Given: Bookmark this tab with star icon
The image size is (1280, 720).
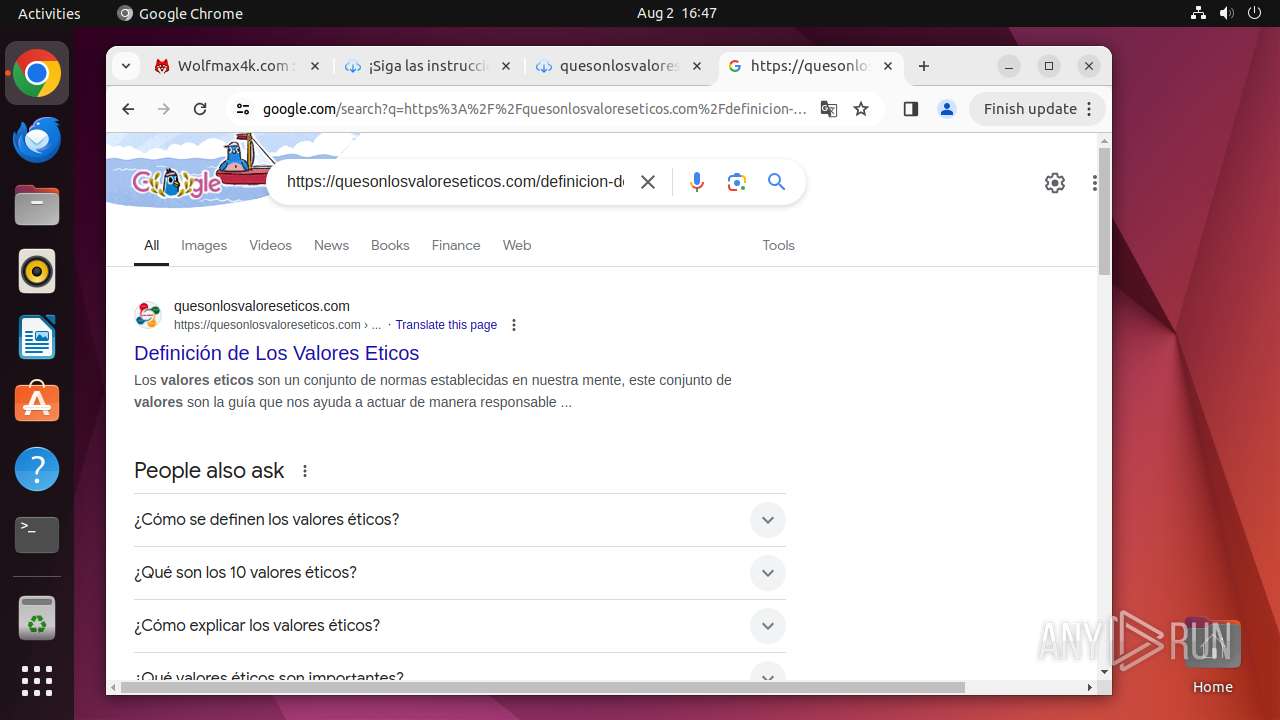Looking at the screenshot, I should point(861,109).
